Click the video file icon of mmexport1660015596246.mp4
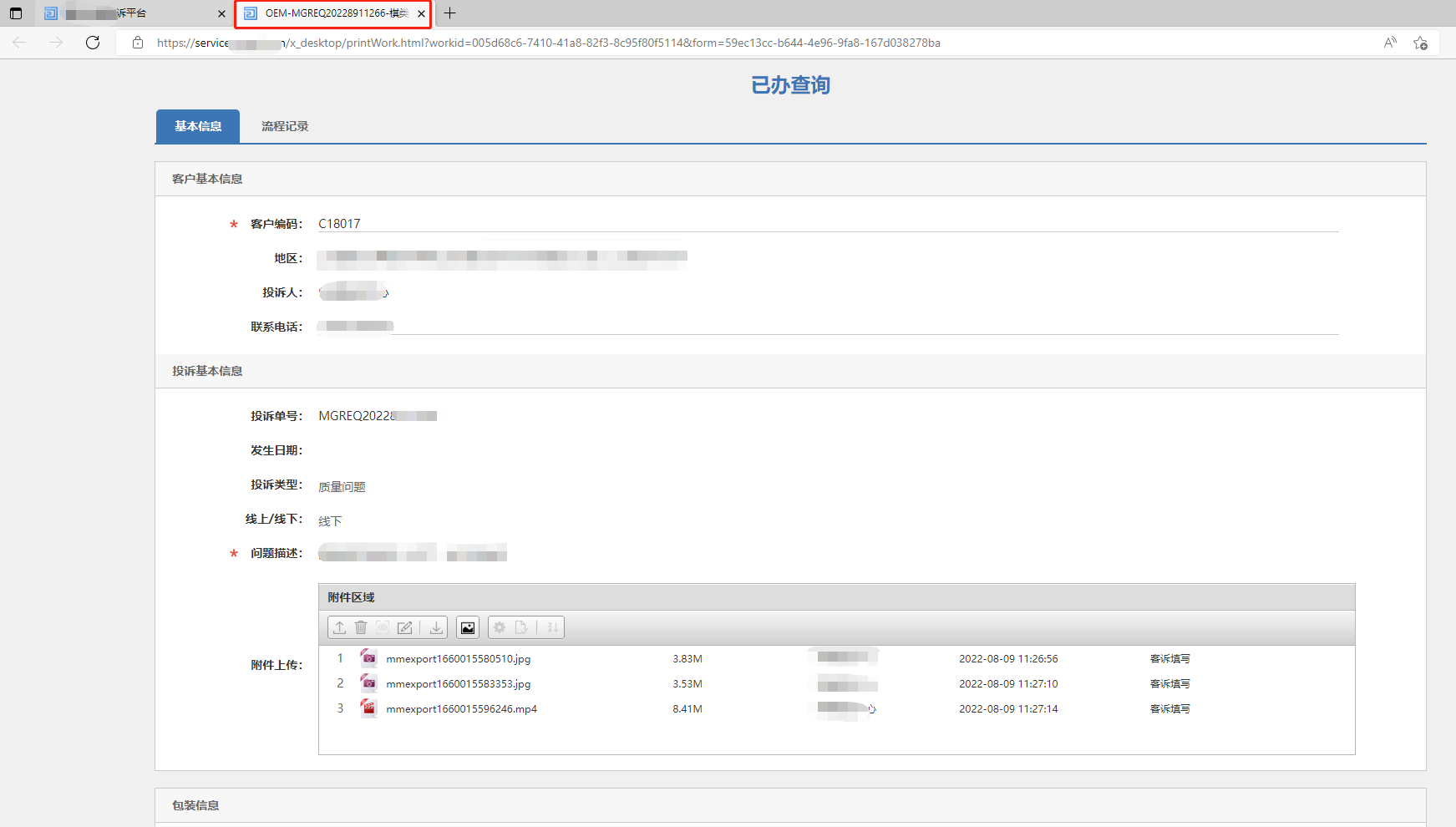The image size is (1456, 827). coord(368,708)
